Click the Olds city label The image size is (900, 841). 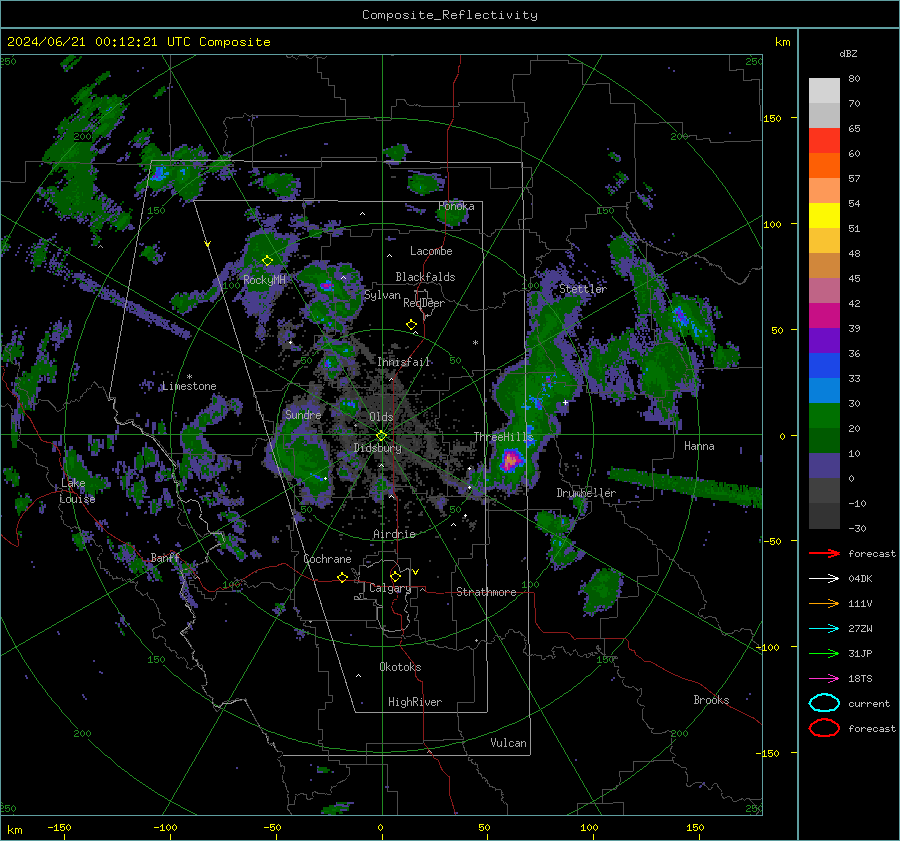click(x=381, y=417)
